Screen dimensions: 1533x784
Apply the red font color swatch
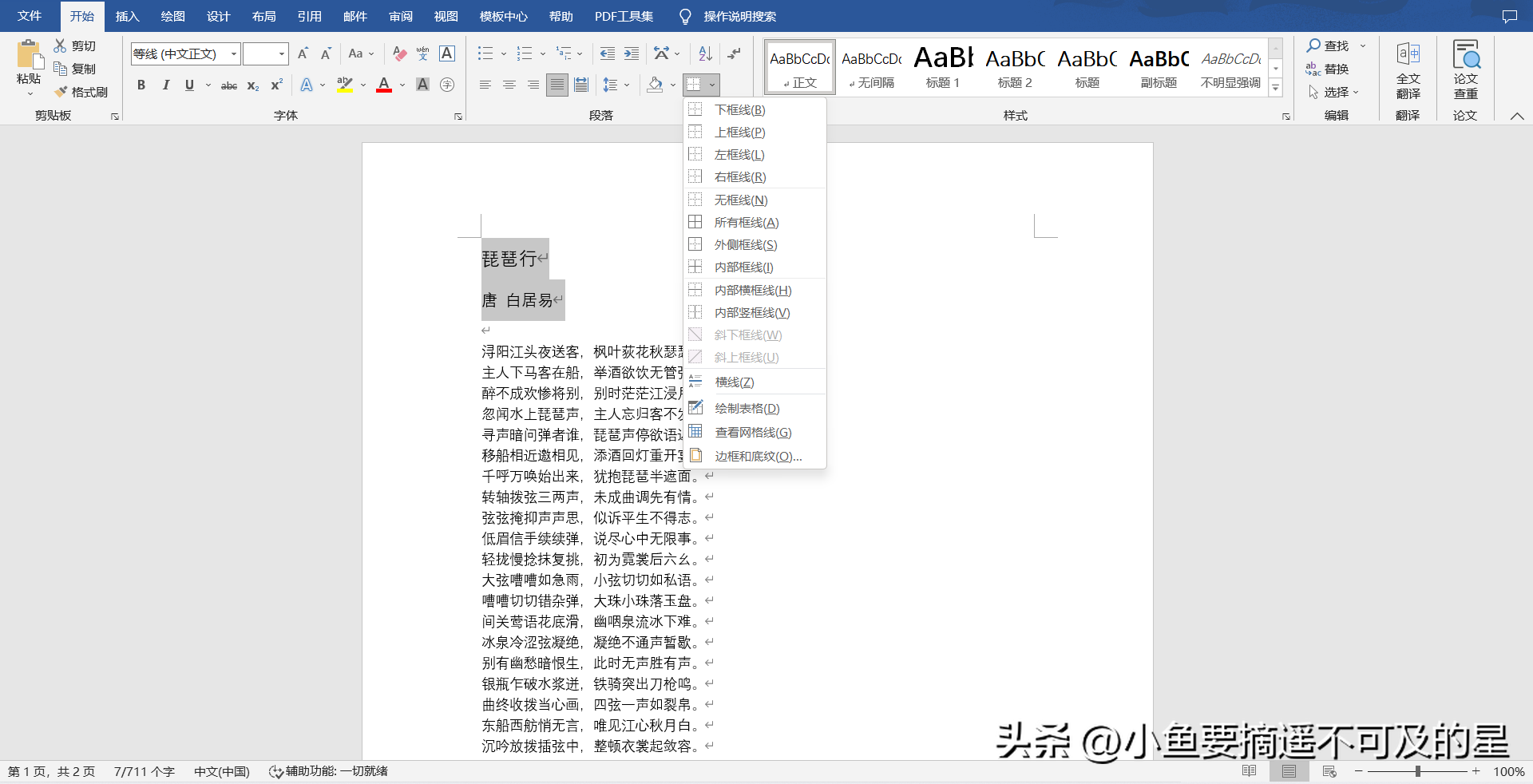[384, 85]
